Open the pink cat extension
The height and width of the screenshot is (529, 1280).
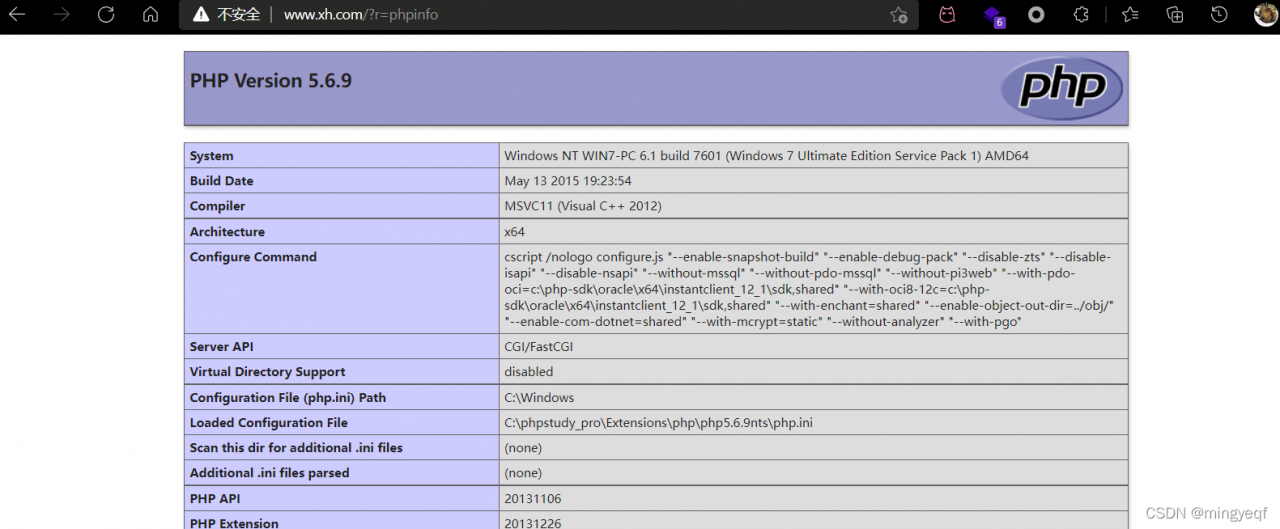point(946,15)
